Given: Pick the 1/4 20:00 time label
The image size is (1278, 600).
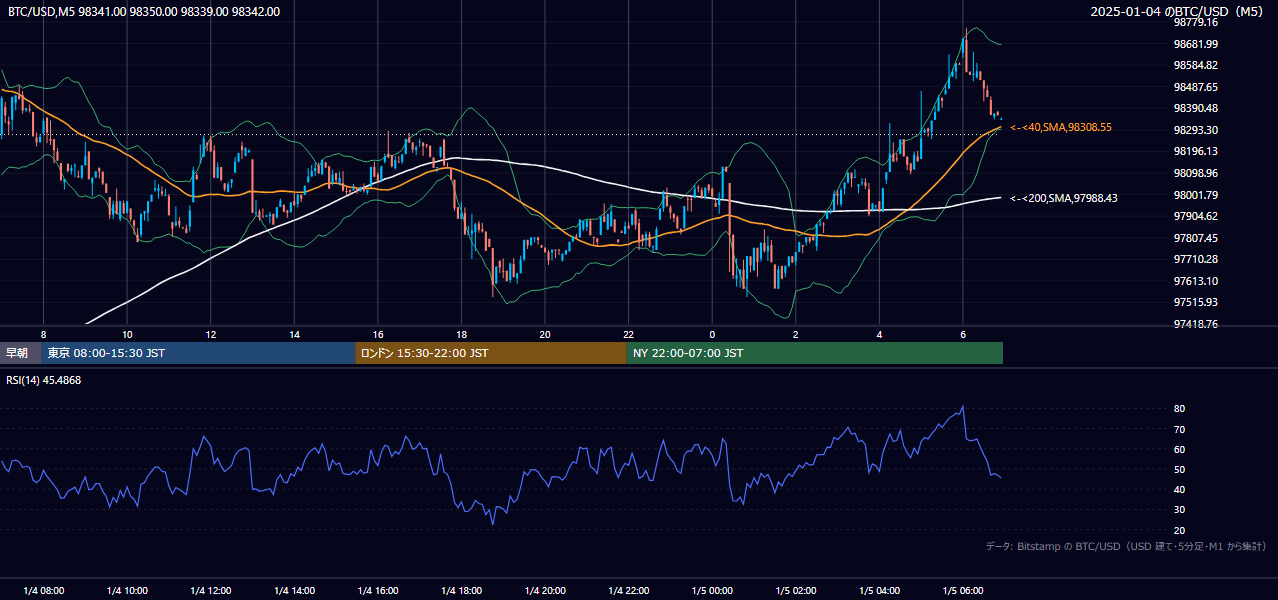Looking at the screenshot, I should point(545,590).
